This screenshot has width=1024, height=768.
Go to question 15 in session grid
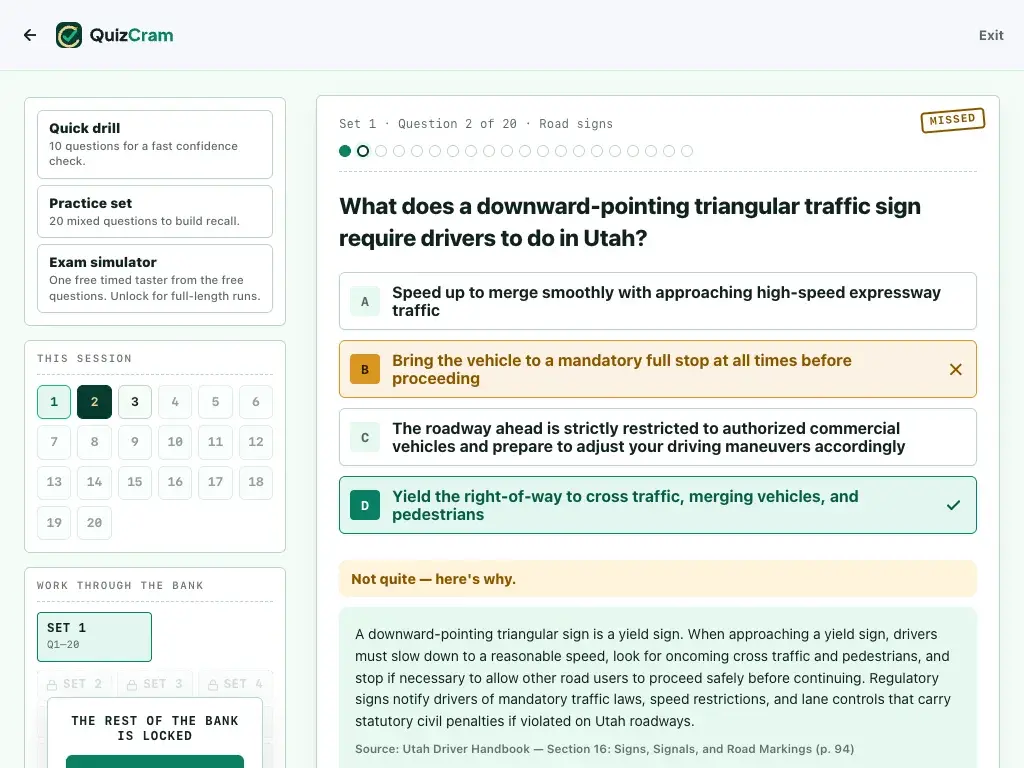(135, 482)
